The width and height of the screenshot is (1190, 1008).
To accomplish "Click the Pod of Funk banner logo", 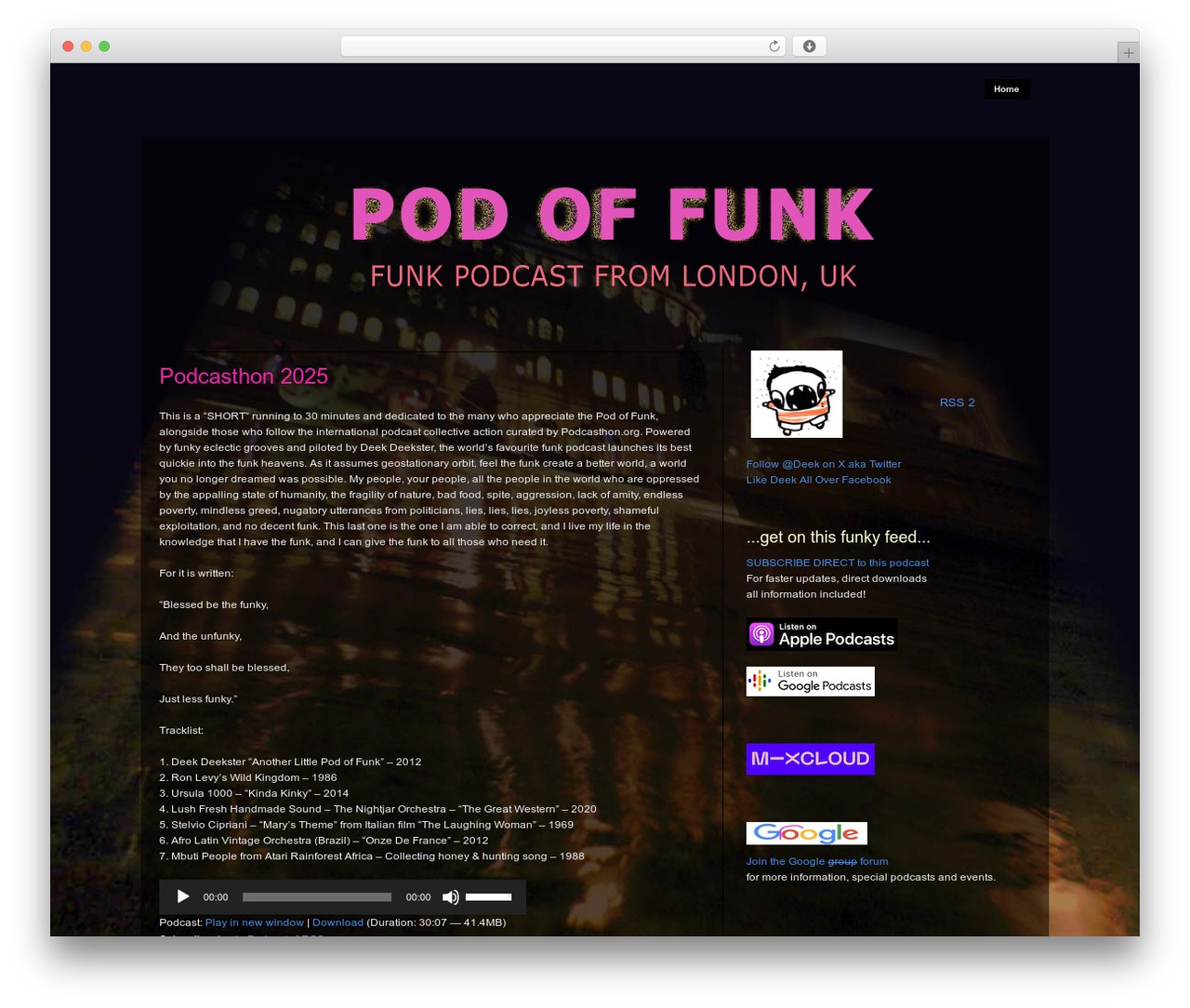I will (613, 236).
